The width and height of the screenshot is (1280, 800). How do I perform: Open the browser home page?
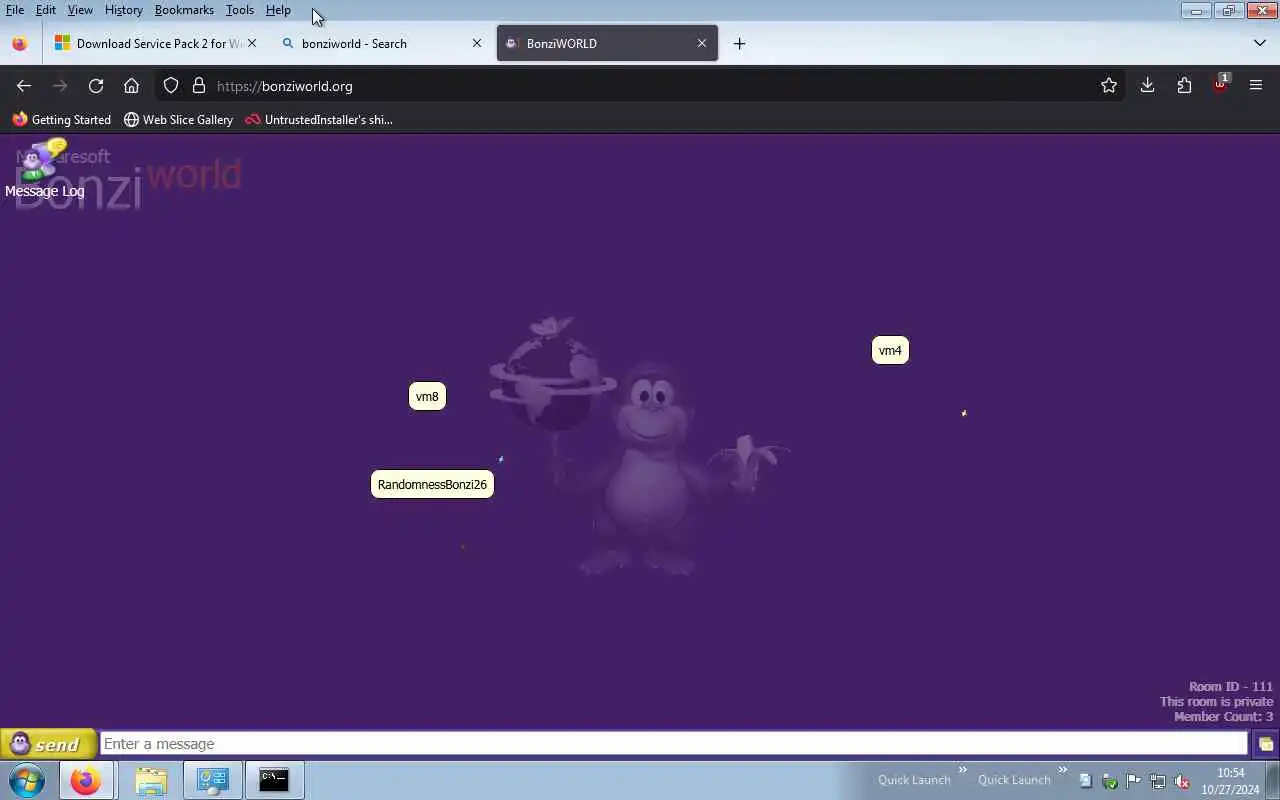coord(131,86)
